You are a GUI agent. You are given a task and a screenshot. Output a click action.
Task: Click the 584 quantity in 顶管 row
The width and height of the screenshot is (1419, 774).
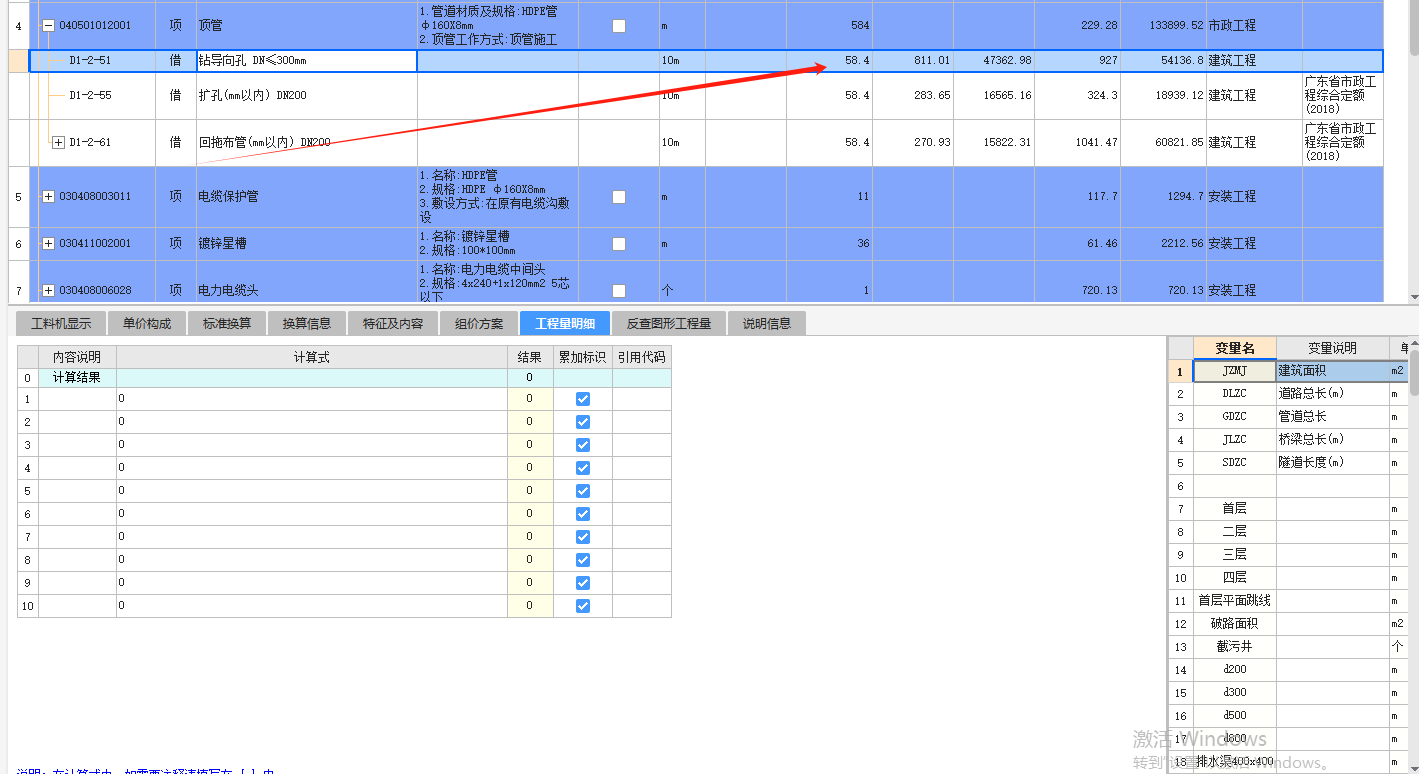829,26
